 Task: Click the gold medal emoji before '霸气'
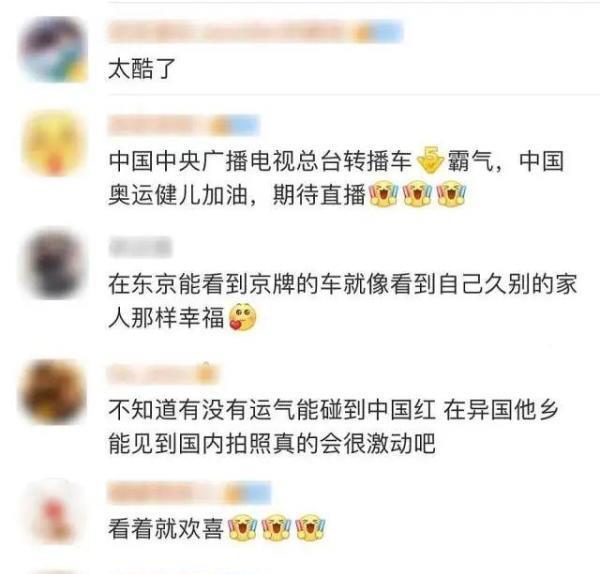click(429, 159)
